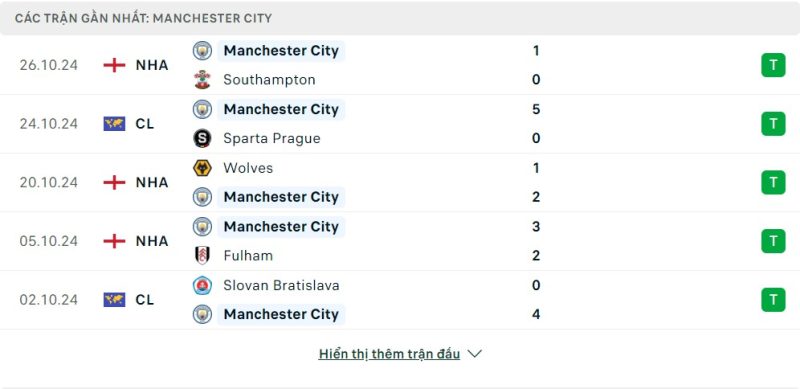Click the green T badge for Southampton match

pyautogui.click(x=773, y=65)
